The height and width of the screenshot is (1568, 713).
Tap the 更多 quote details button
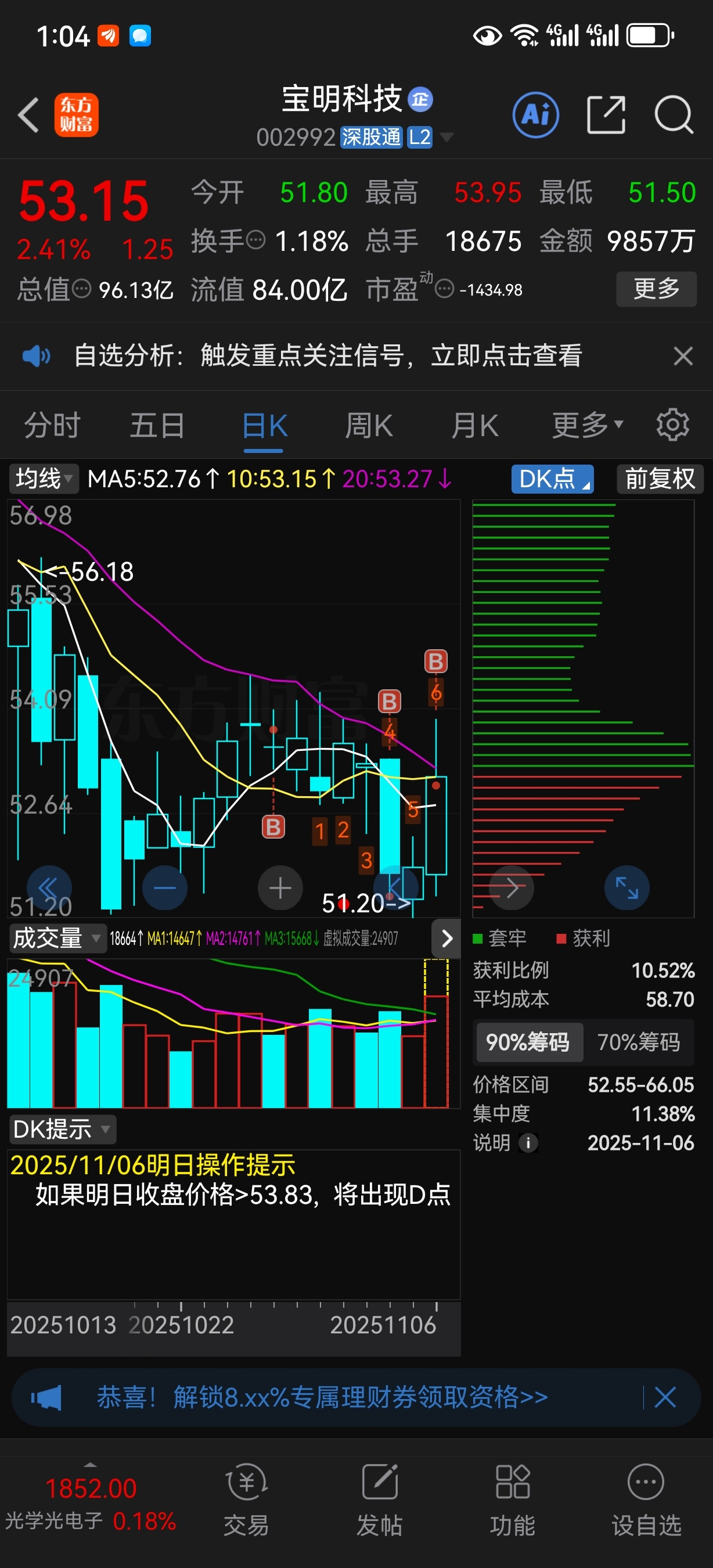pos(657,289)
